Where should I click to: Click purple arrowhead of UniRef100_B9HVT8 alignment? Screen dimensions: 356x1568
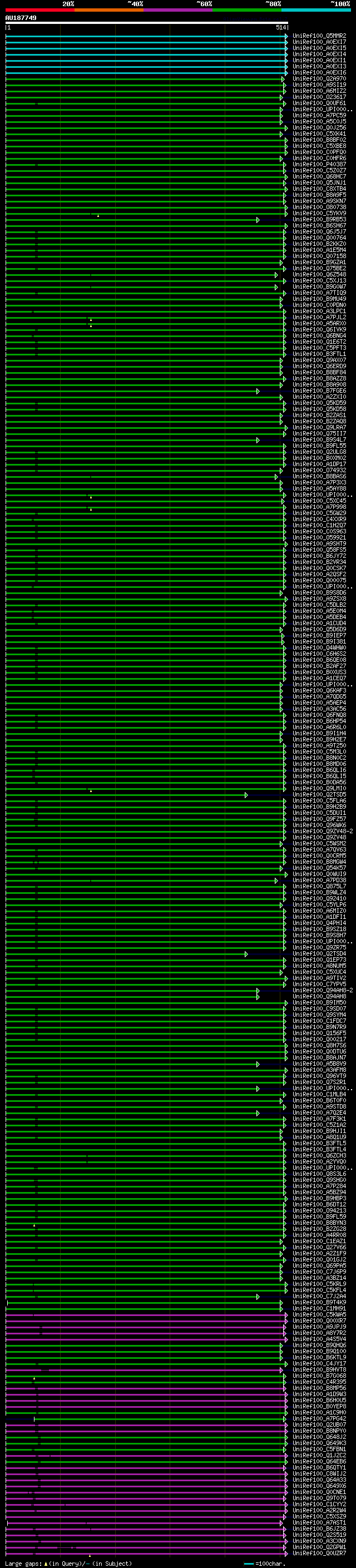pyautogui.click(x=282, y=1369)
